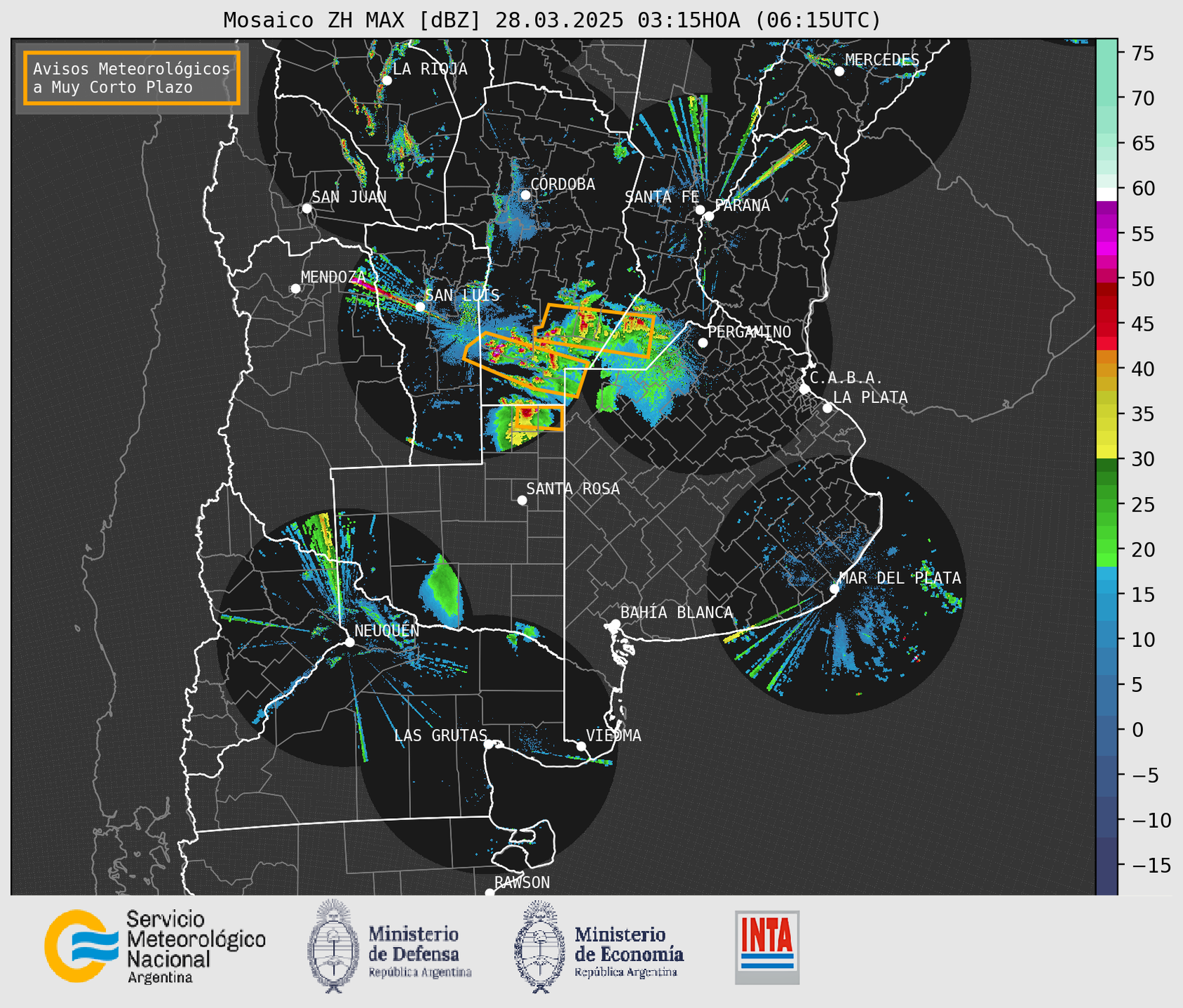
Task: Click the Avisos Meteorológicos a Muy Corto Plazo legend box
Action: tap(132, 78)
